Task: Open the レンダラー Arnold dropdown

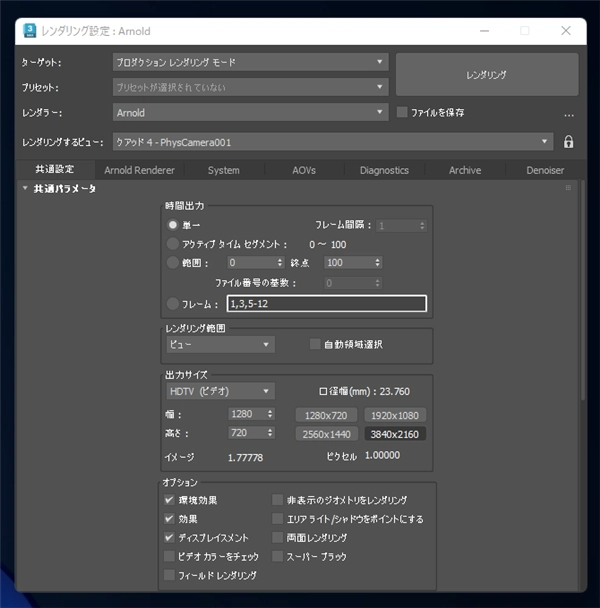Action: click(251, 112)
